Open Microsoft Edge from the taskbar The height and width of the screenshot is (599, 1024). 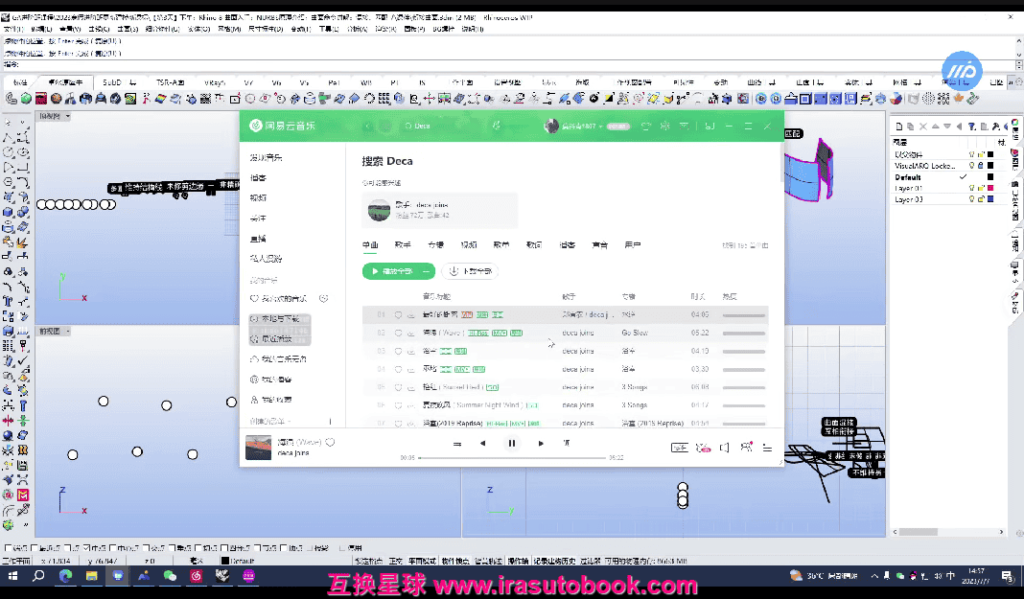[65, 576]
